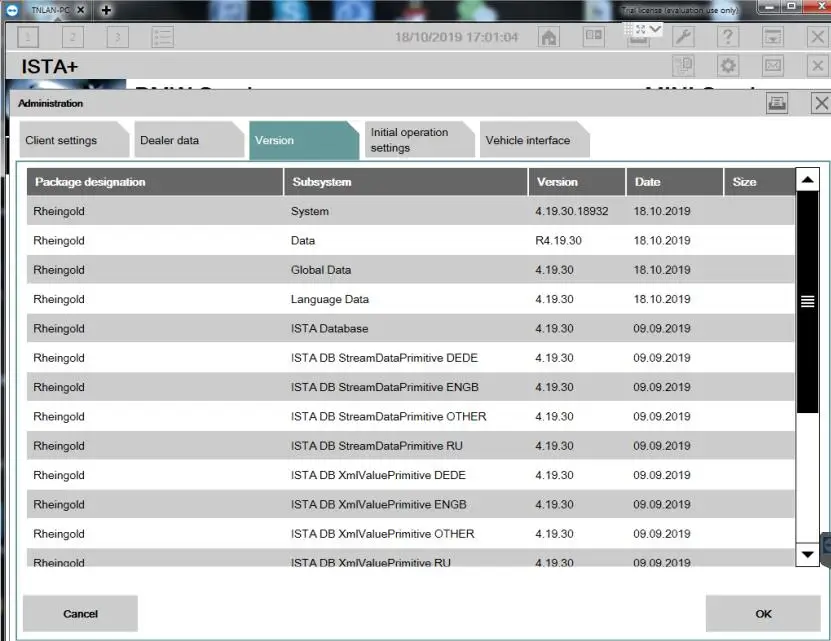Click toolbar box number 3

tap(118, 37)
